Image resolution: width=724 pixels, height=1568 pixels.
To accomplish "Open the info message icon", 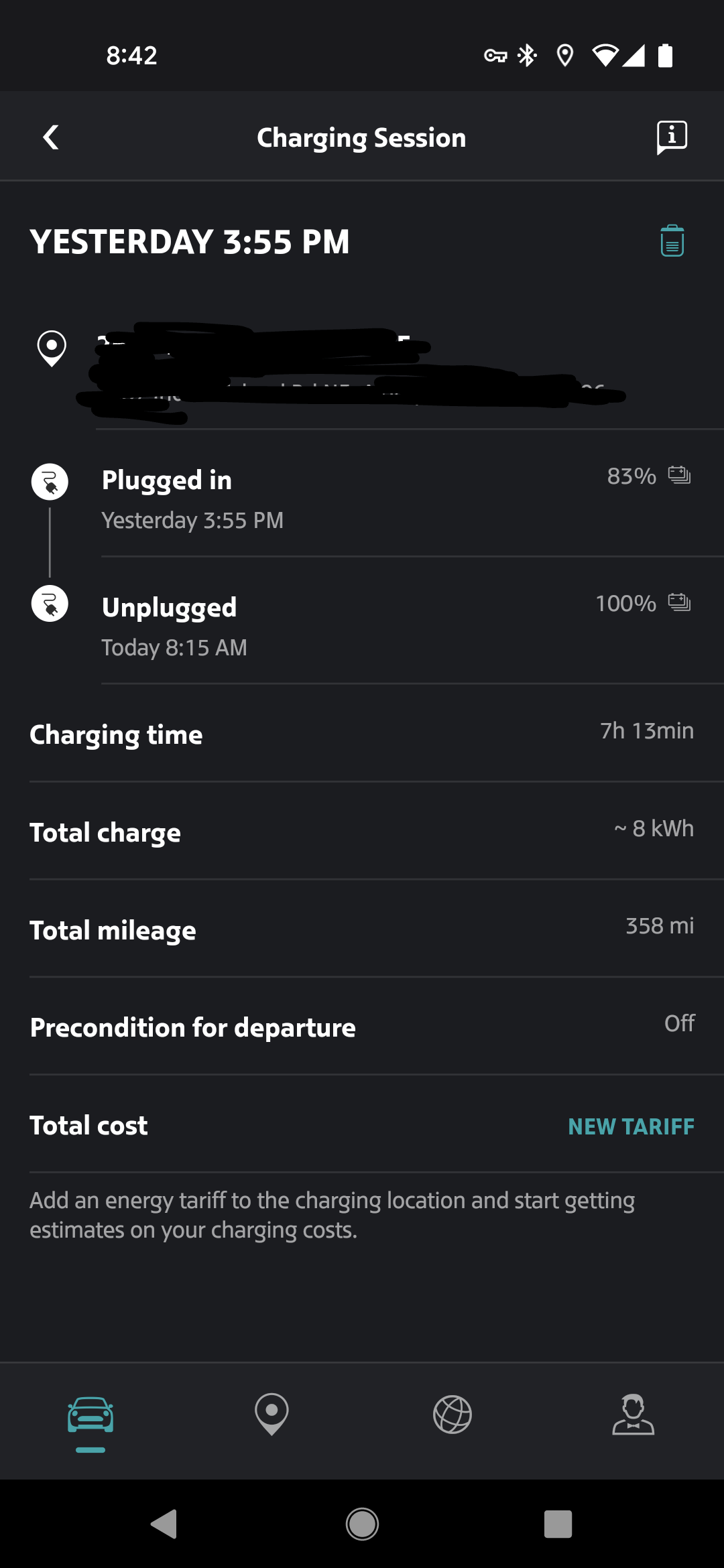I will (x=672, y=137).
